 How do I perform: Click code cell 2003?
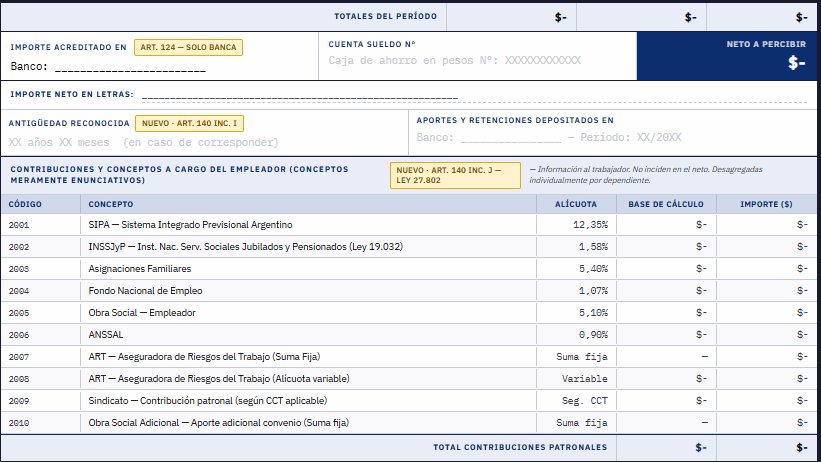coord(19,269)
